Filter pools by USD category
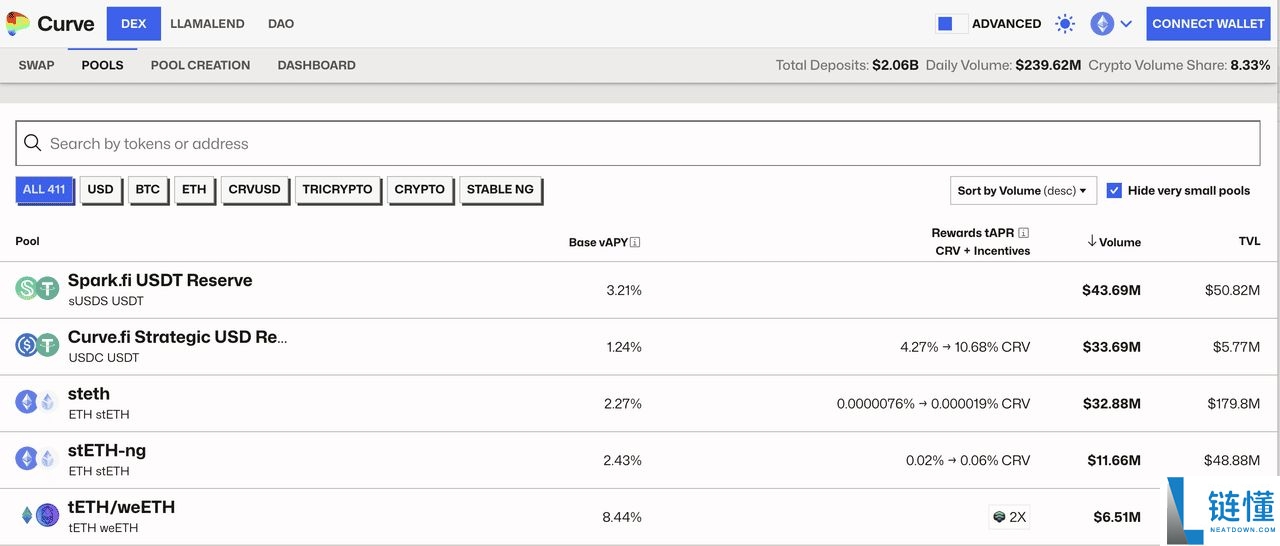 point(100,190)
